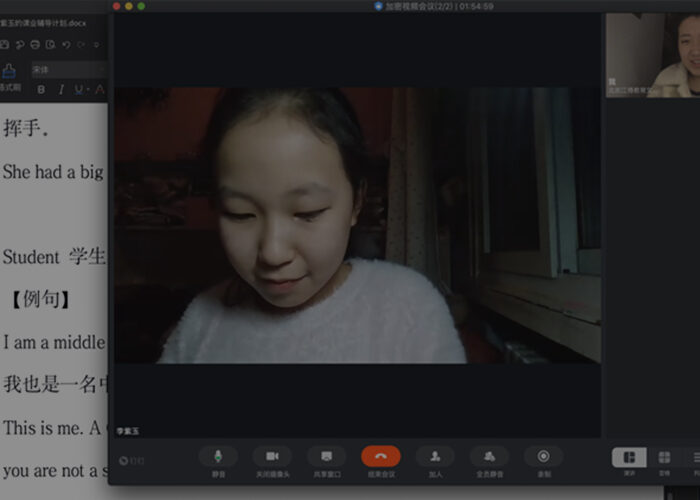This screenshot has width=700, height=500.
Task: Click the participant name label under the main video
Action: (128, 431)
